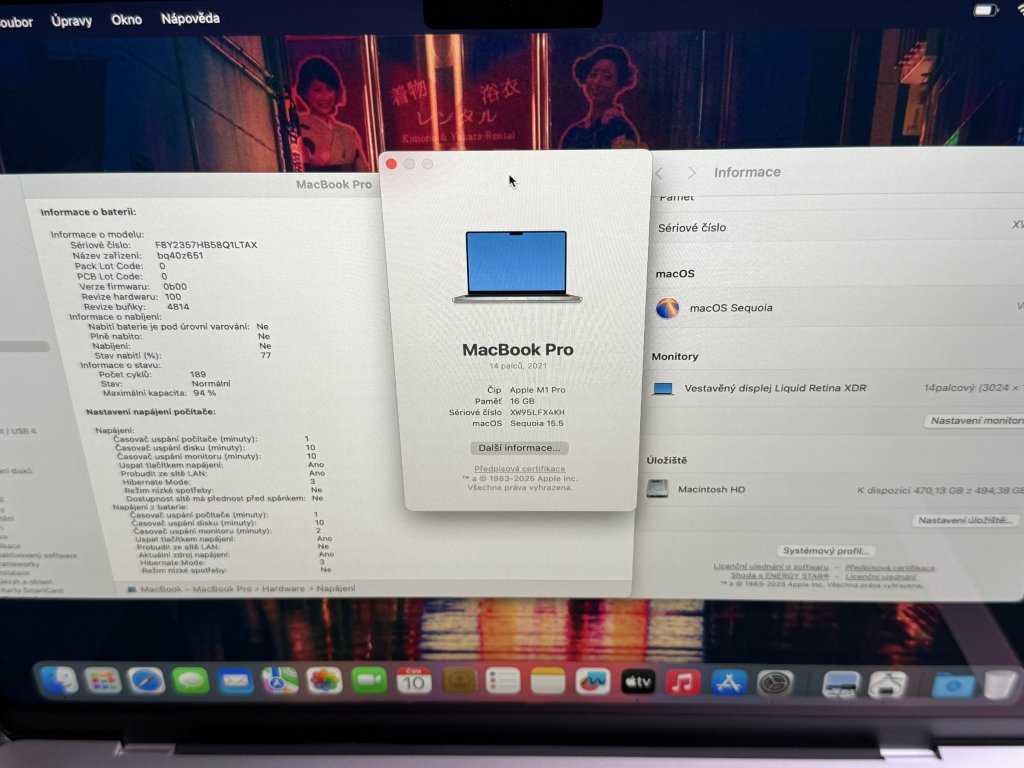Launch Safari from the dock
This screenshot has height=768, width=1024.
click(x=146, y=682)
